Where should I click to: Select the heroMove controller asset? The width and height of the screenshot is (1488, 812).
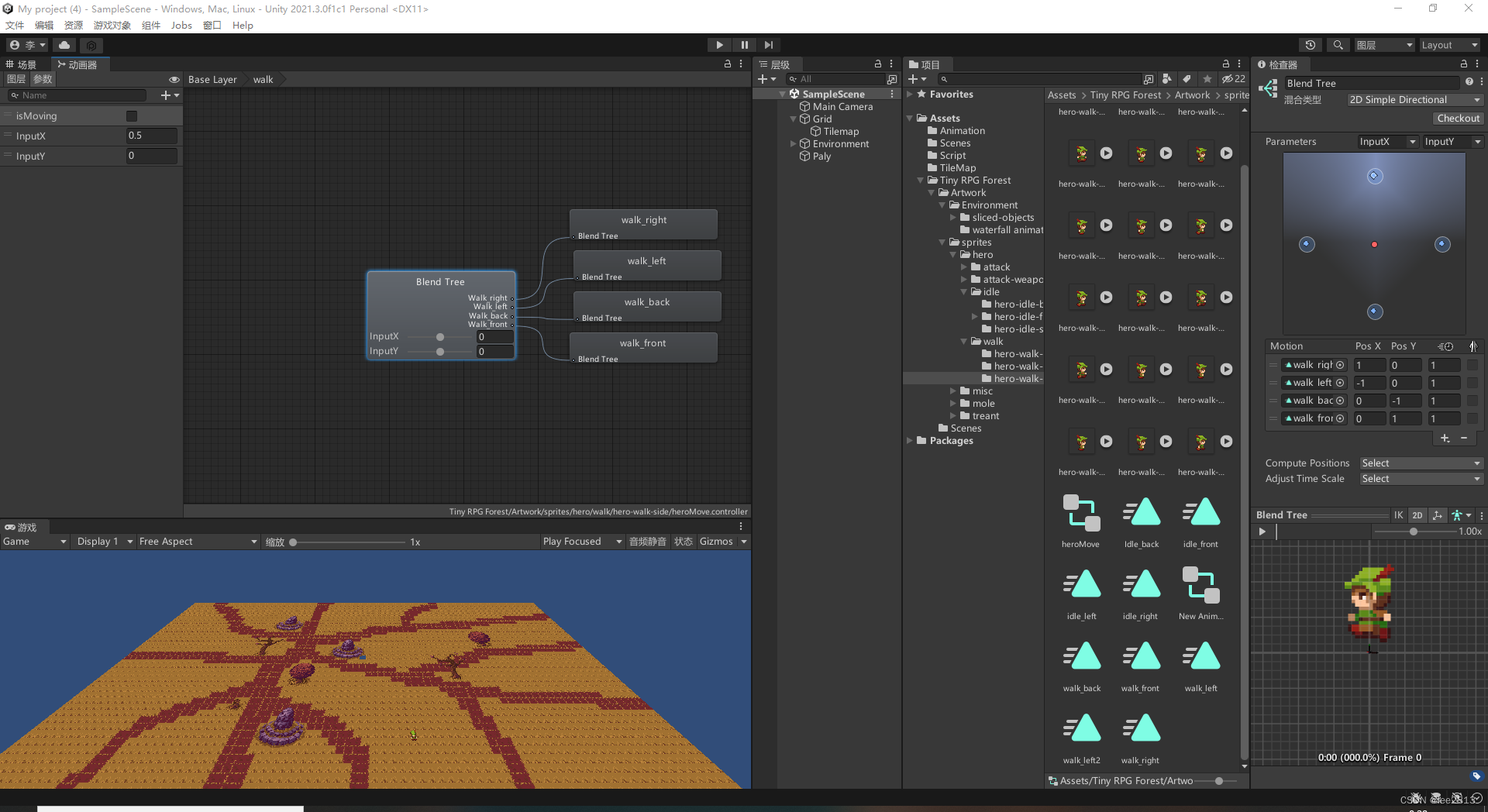pos(1081,521)
